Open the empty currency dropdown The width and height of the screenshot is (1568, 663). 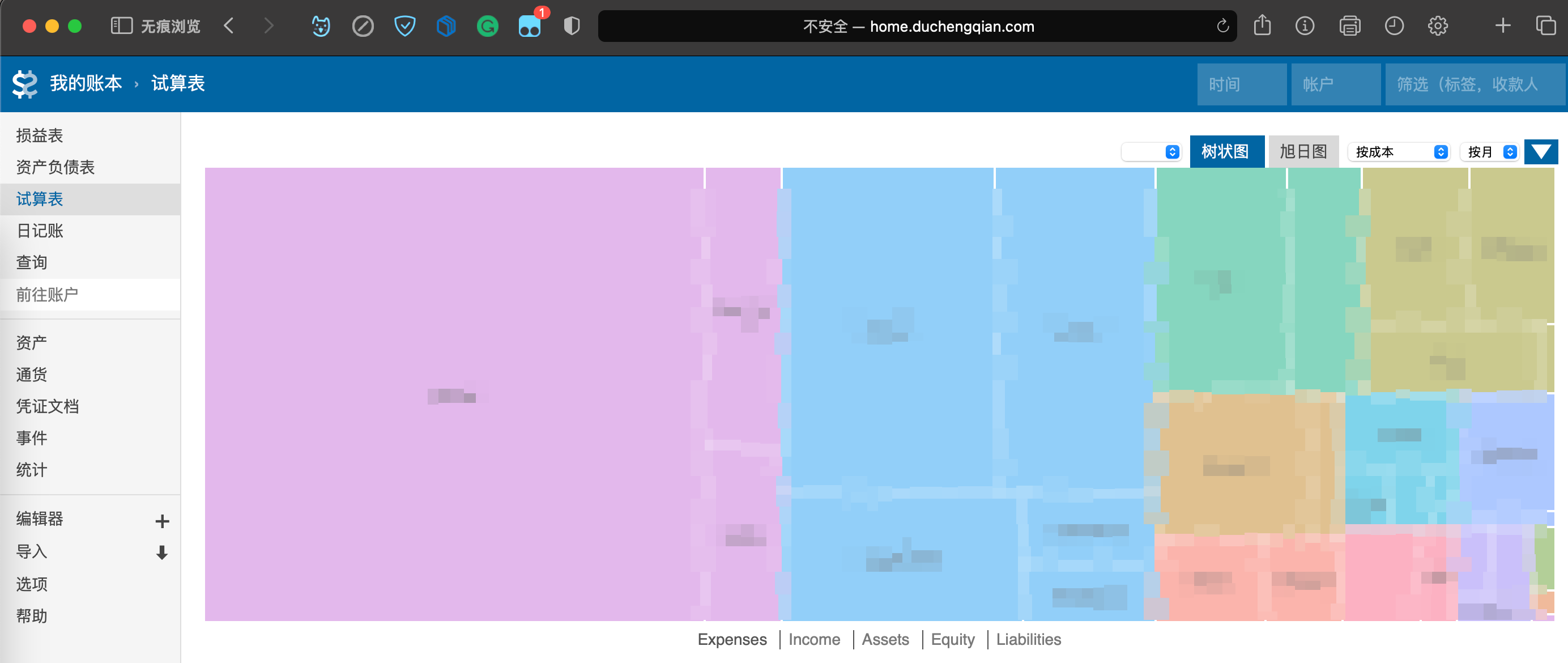click(x=1151, y=152)
